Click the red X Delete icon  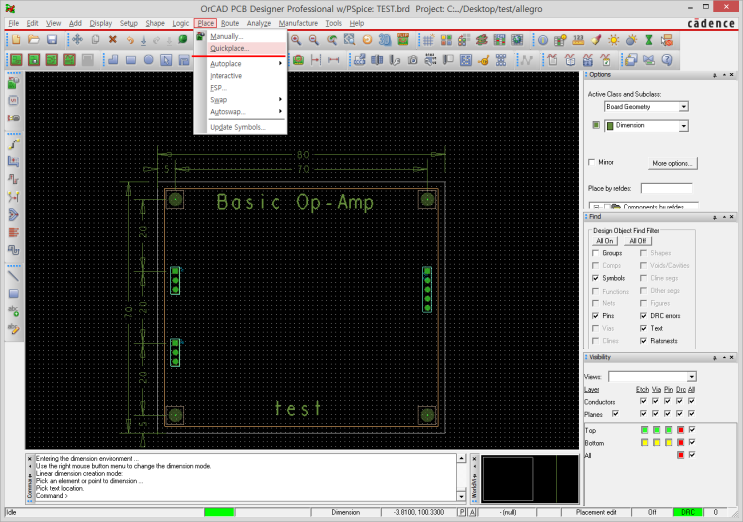point(112,40)
